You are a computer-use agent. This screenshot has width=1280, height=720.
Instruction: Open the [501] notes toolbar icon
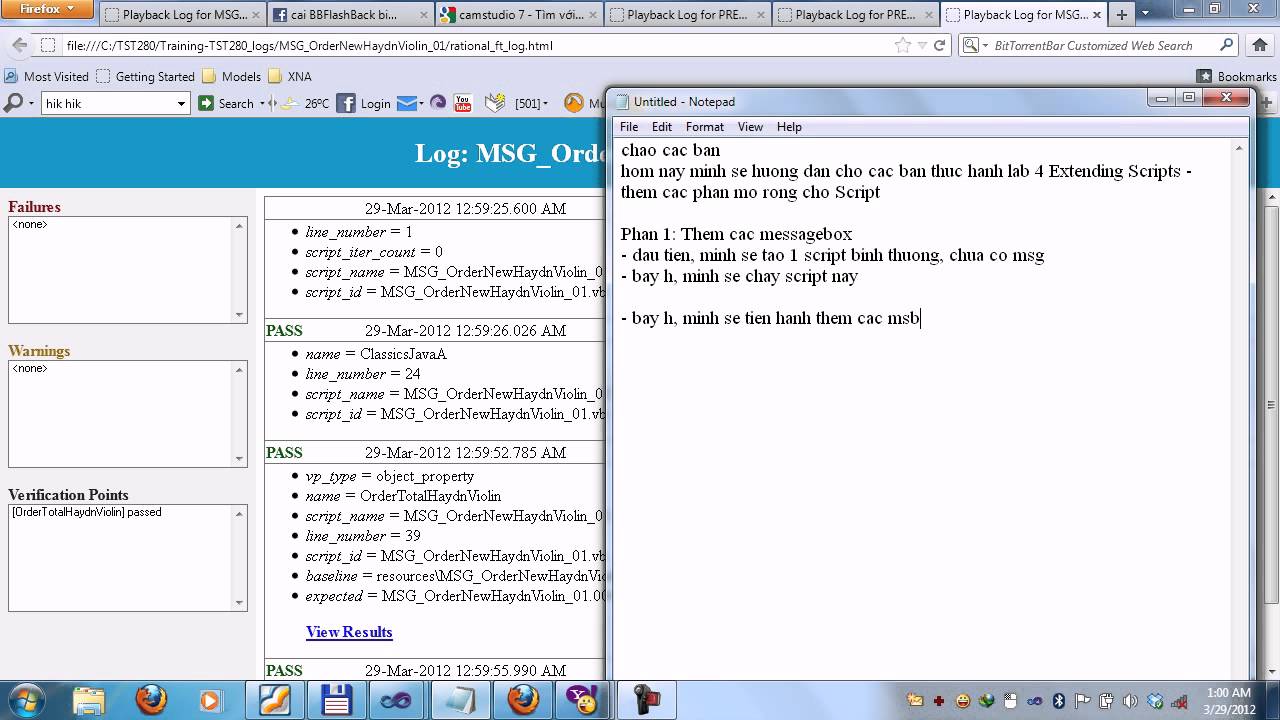click(x=495, y=102)
